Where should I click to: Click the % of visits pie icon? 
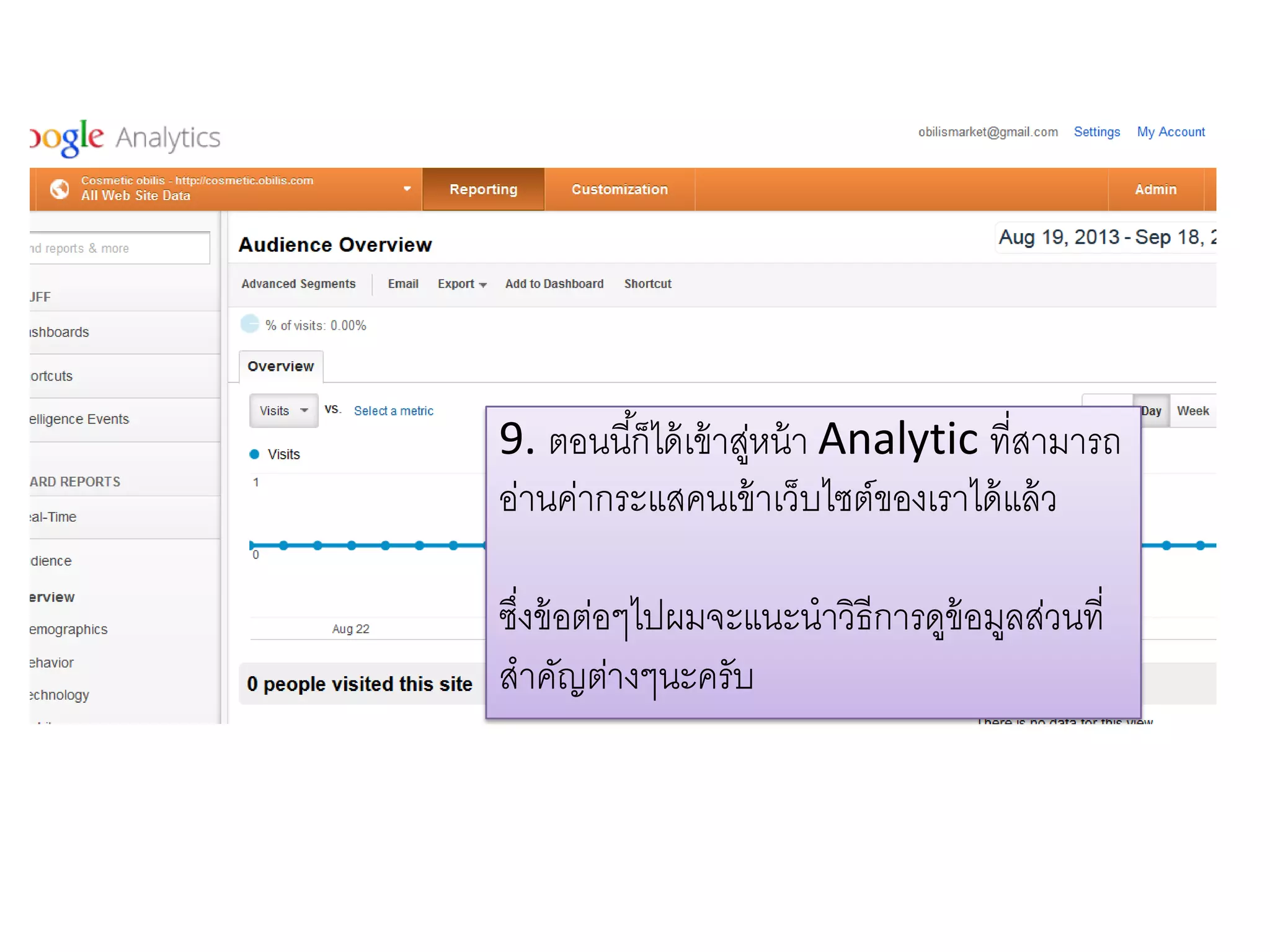point(249,324)
